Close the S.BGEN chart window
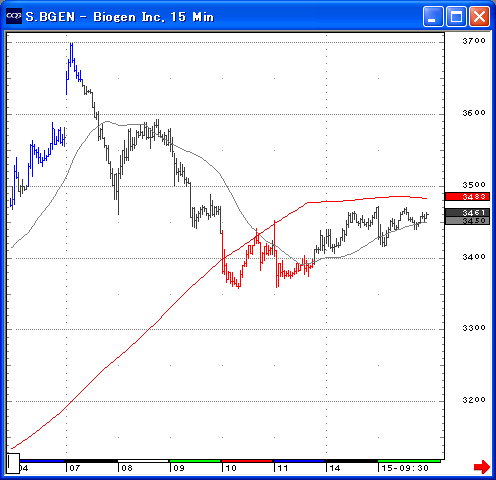 click(x=479, y=16)
